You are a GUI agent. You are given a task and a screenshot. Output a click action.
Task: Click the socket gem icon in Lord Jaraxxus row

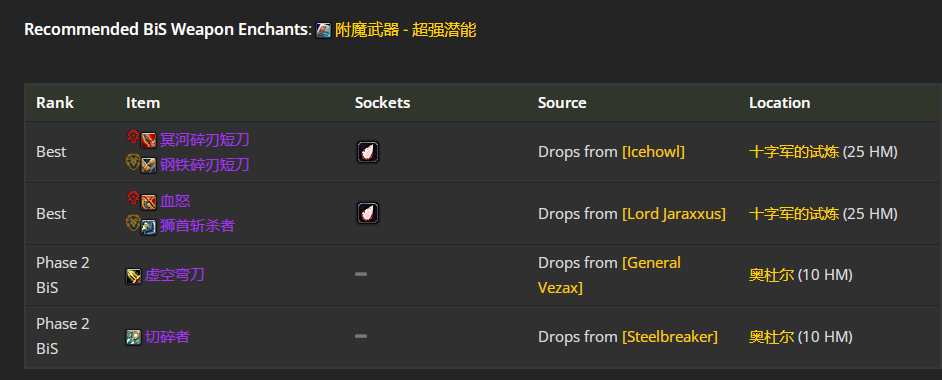point(368,213)
